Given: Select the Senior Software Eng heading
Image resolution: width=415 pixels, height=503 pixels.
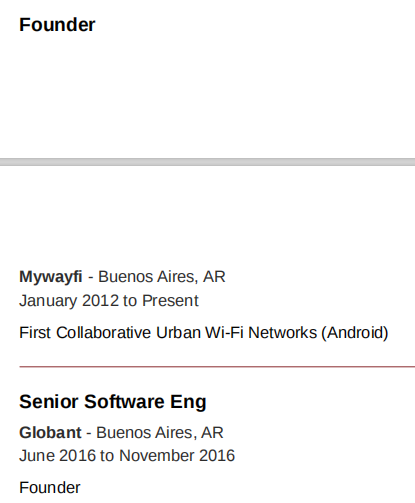Looking at the screenshot, I should (x=113, y=402).
